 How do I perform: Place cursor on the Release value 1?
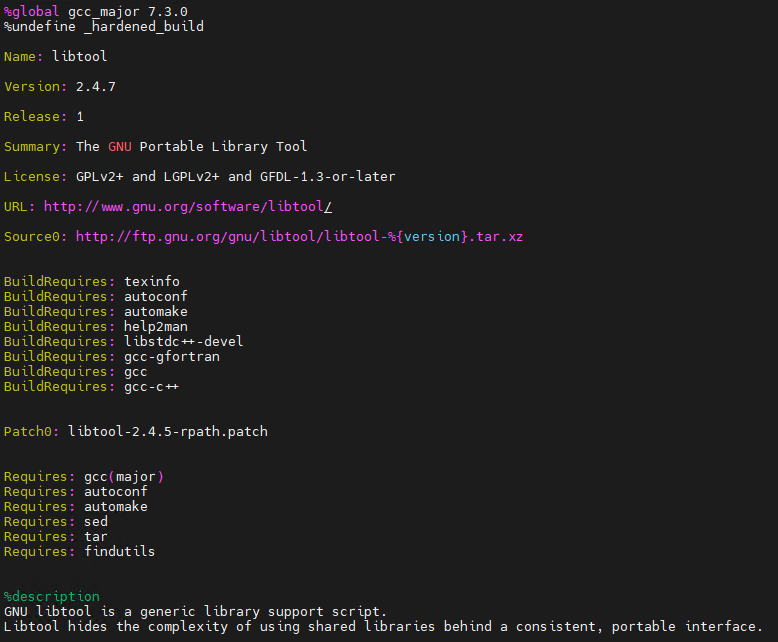[80, 116]
